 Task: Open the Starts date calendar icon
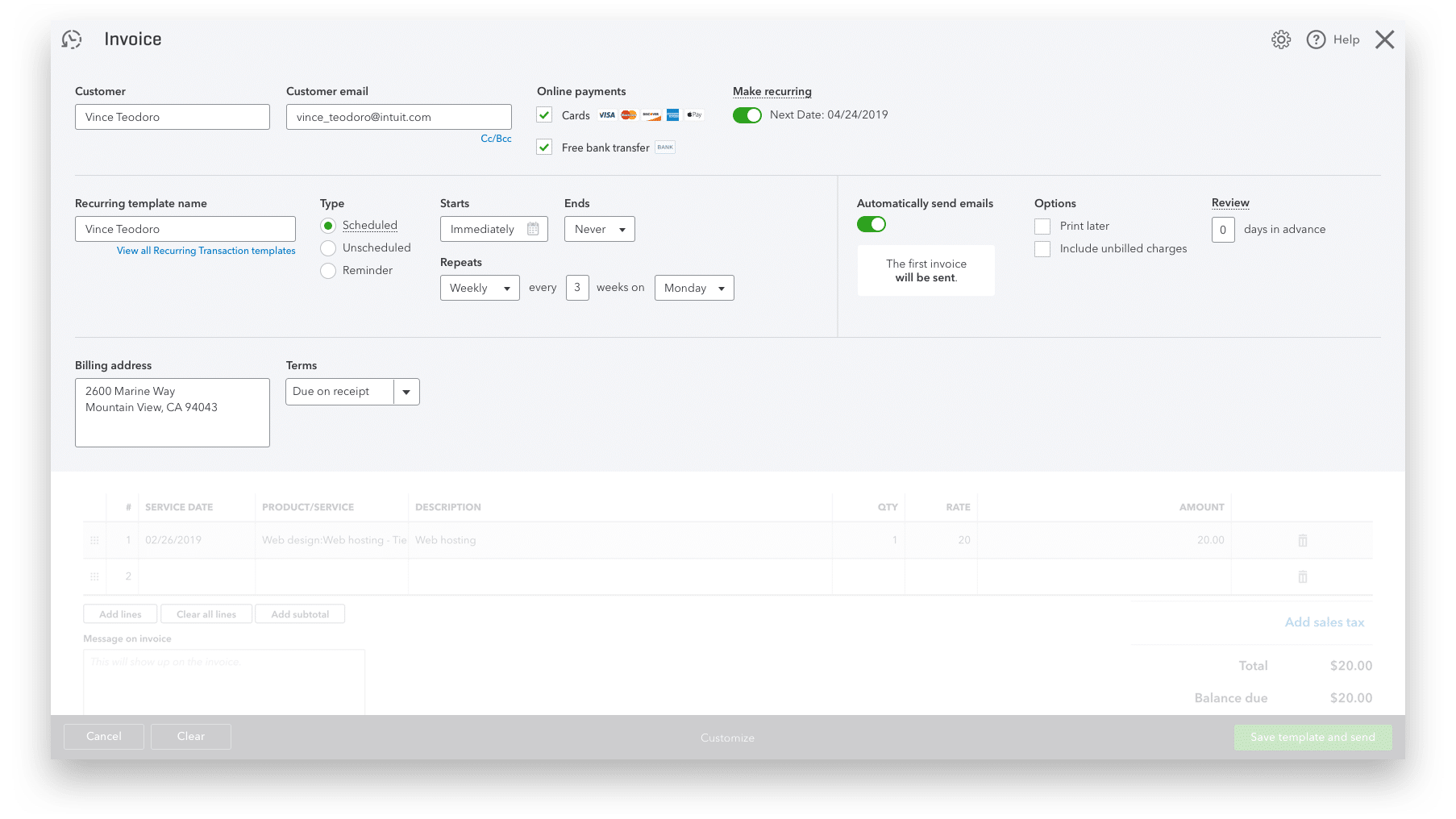click(533, 229)
